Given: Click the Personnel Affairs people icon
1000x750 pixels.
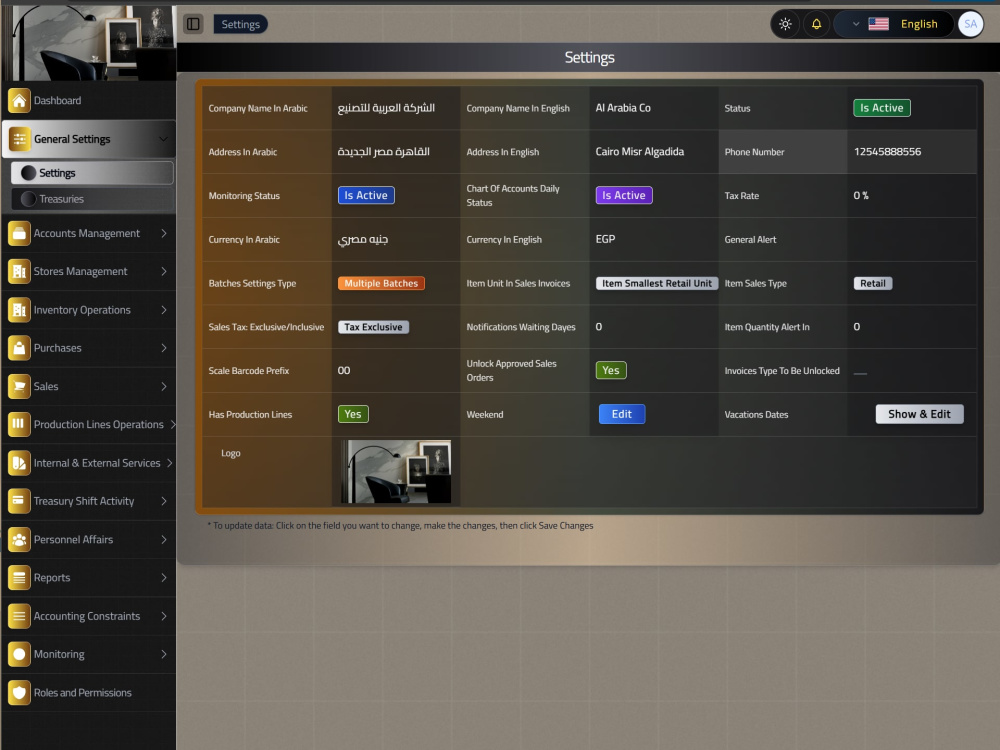Looking at the screenshot, I should click(x=19, y=540).
